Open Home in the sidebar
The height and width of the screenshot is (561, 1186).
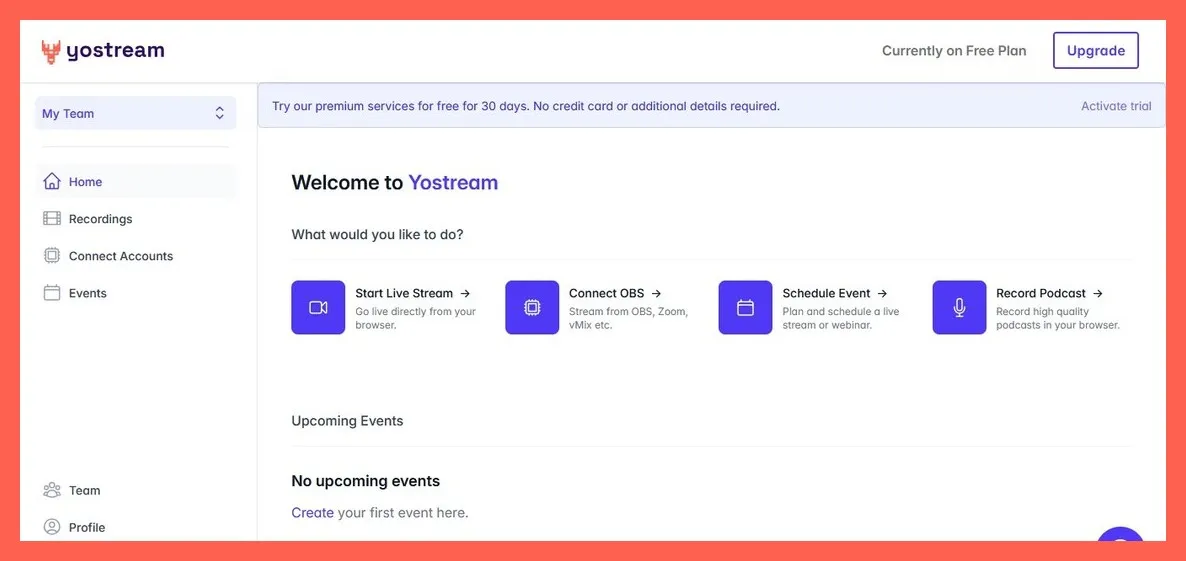(x=135, y=181)
